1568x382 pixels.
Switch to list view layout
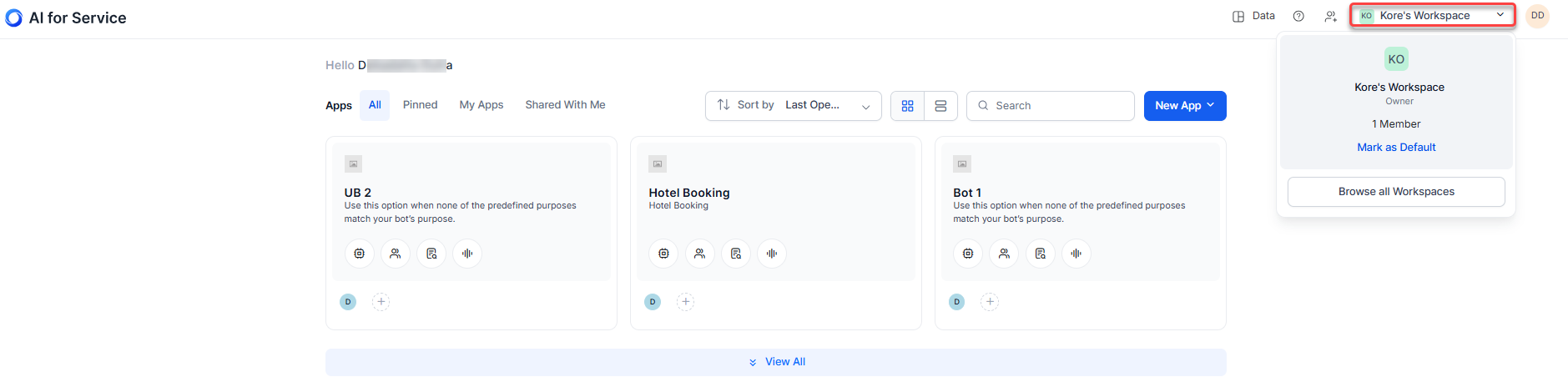[940, 106]
